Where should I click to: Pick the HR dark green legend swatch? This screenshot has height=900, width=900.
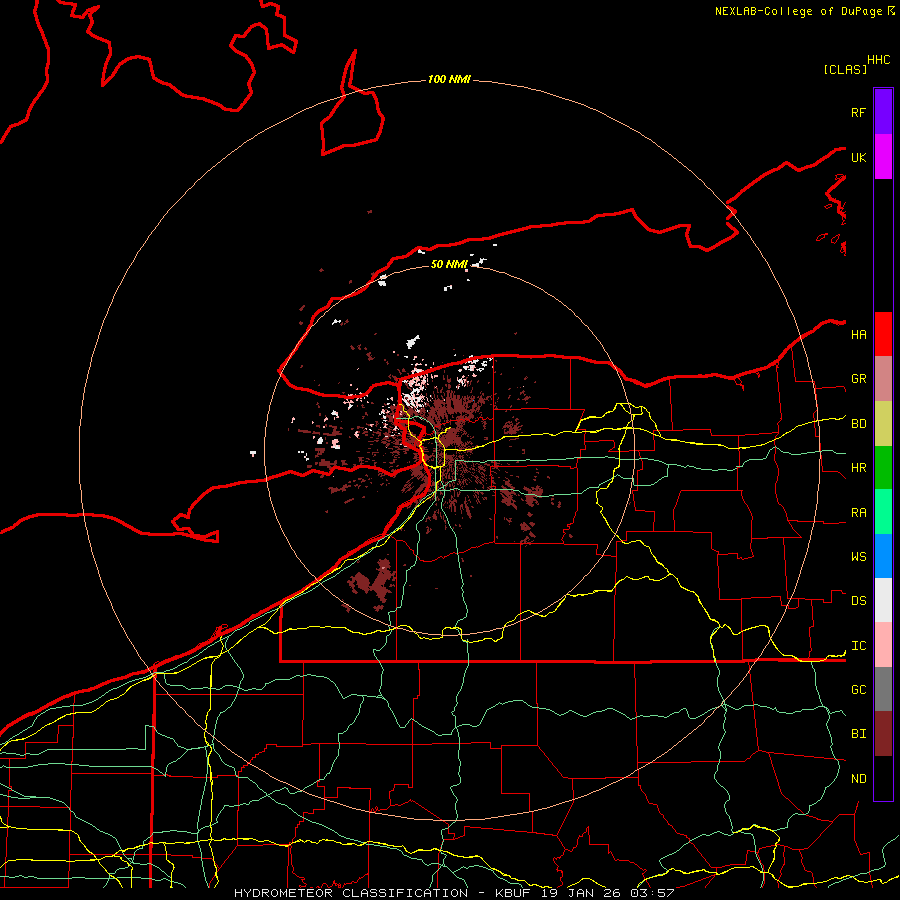(x=883, y=467)
